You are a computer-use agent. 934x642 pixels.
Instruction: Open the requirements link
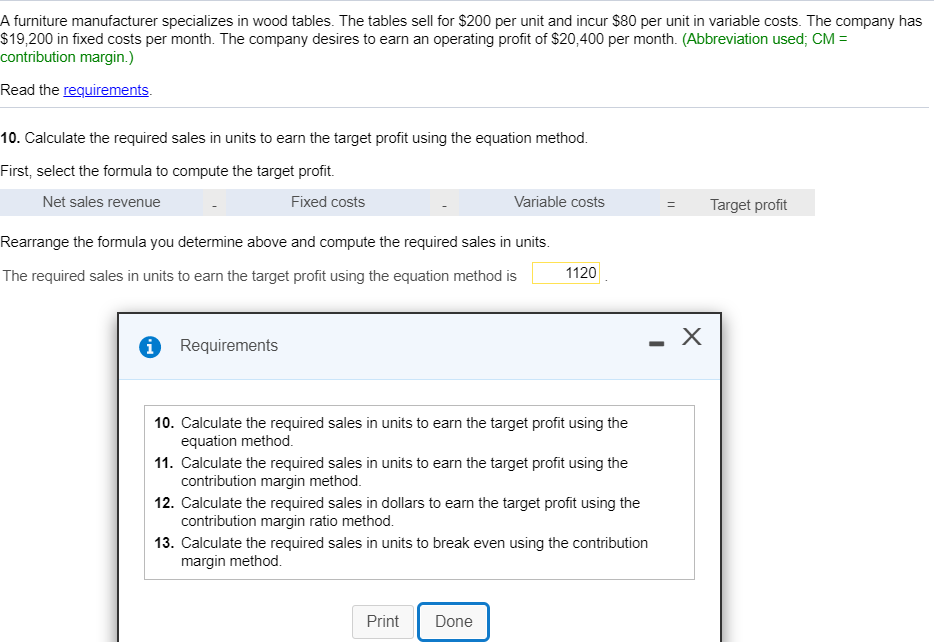106,90
